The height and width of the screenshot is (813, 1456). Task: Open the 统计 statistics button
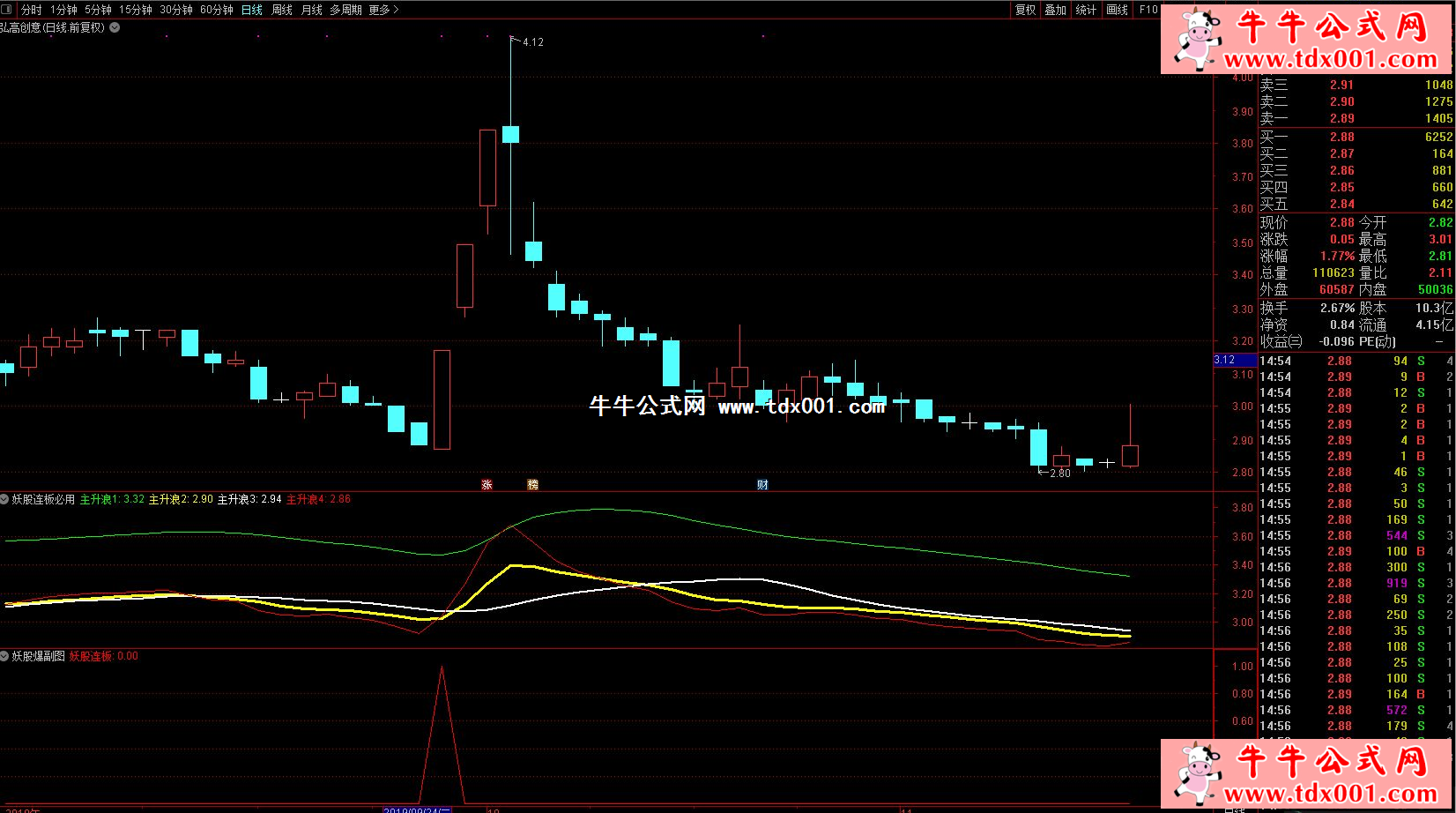[x=1087, y=10]
